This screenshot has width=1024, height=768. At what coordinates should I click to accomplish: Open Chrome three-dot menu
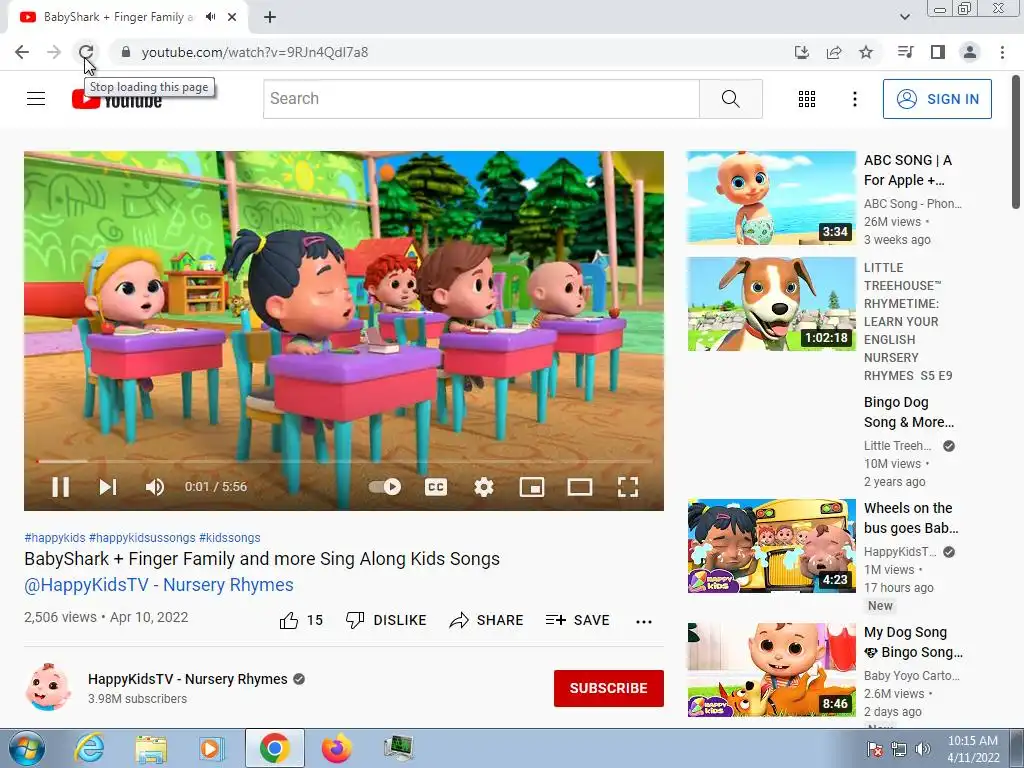pyautogui.click(x=1002, y=52)
